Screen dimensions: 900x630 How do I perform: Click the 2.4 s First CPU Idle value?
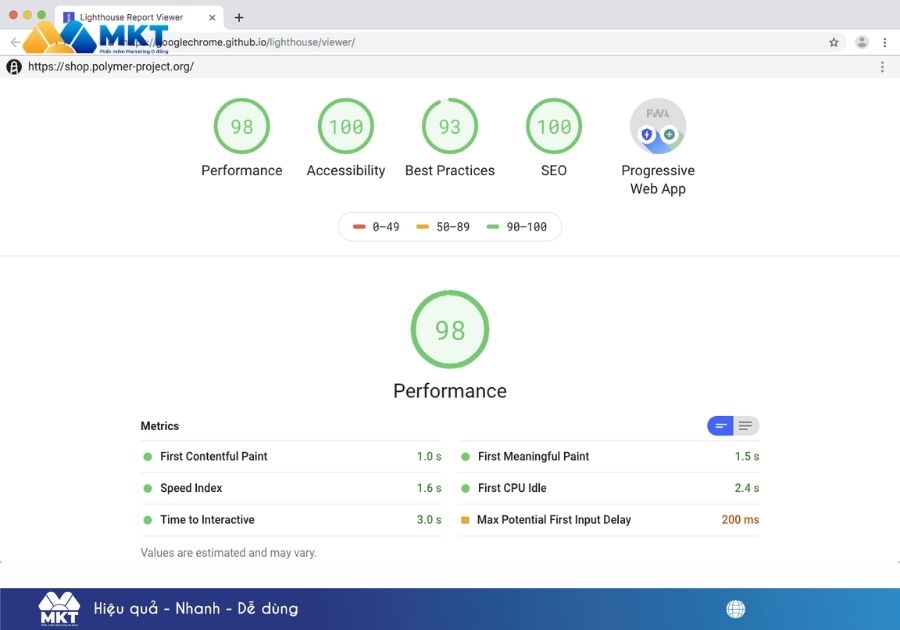[x=747, y=488]
